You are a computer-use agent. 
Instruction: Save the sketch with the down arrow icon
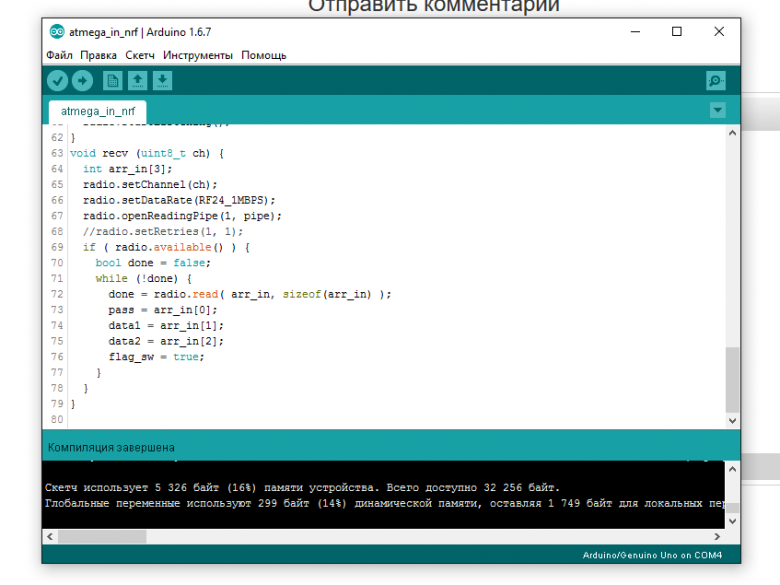point(162,81)
